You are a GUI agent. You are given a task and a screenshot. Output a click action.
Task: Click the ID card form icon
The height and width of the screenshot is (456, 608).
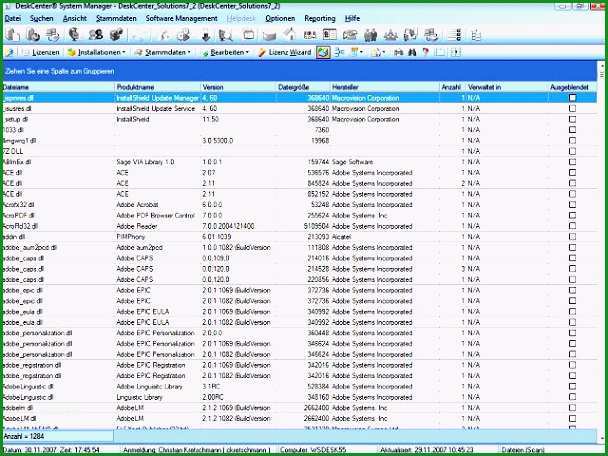click(x=330, y=34)
